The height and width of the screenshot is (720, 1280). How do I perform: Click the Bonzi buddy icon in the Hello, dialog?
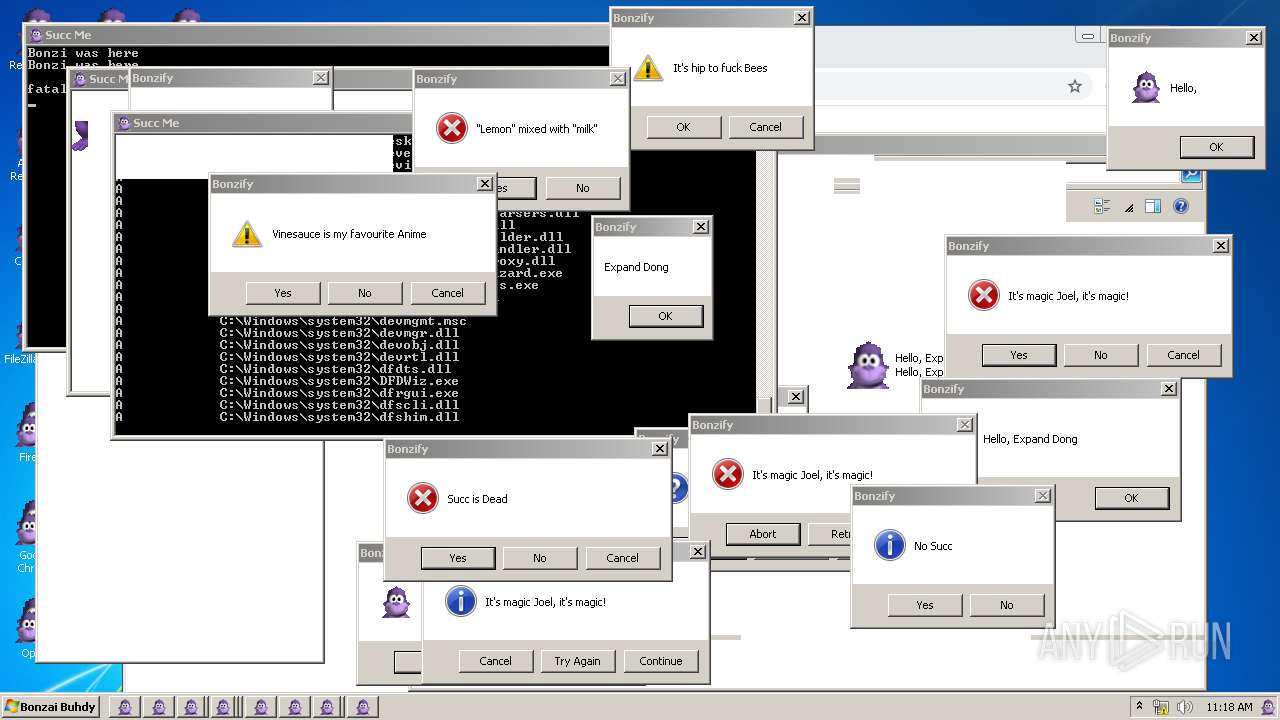1146,87
